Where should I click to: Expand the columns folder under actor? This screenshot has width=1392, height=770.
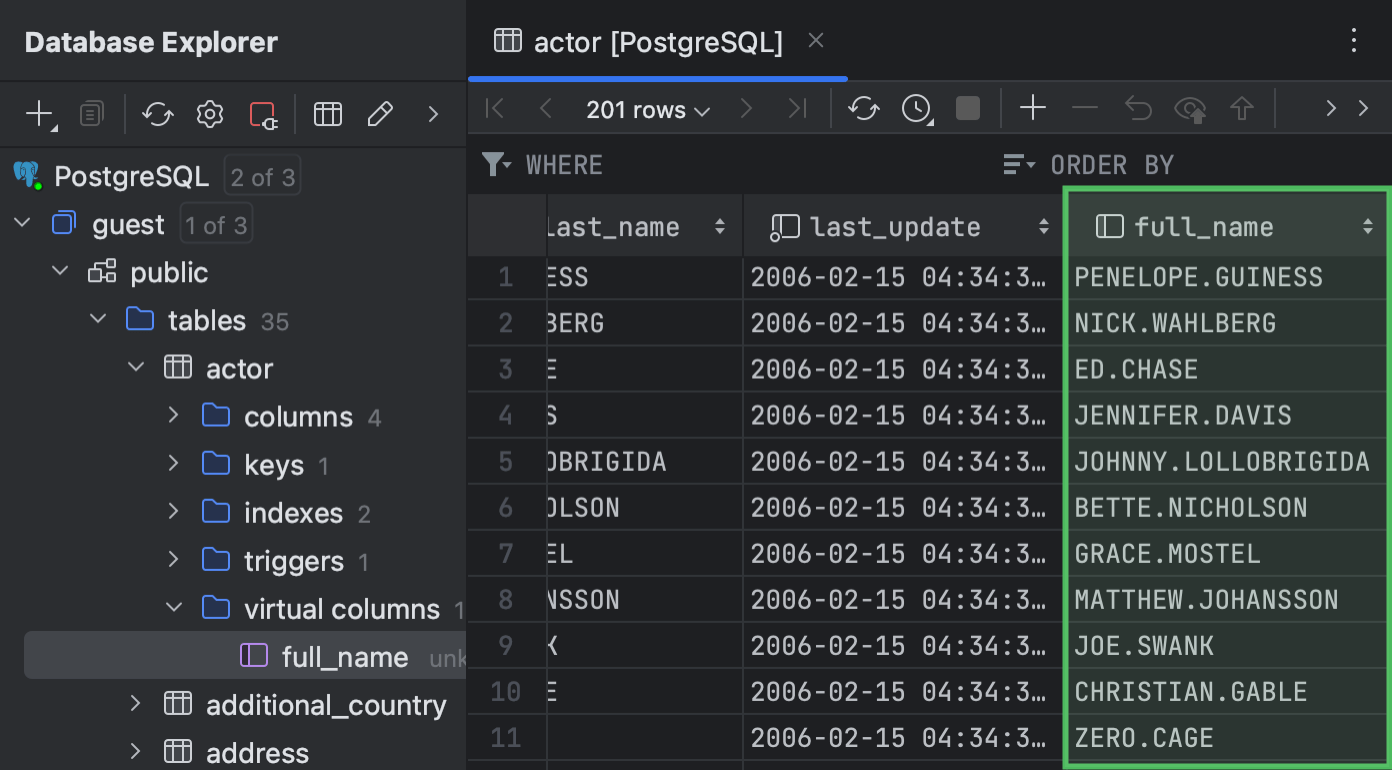pos(173,416)
